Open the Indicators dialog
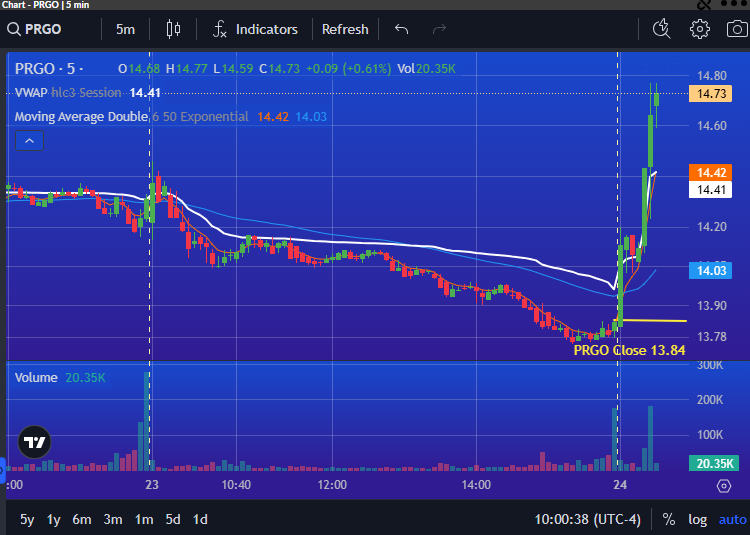 click(255, 29)
